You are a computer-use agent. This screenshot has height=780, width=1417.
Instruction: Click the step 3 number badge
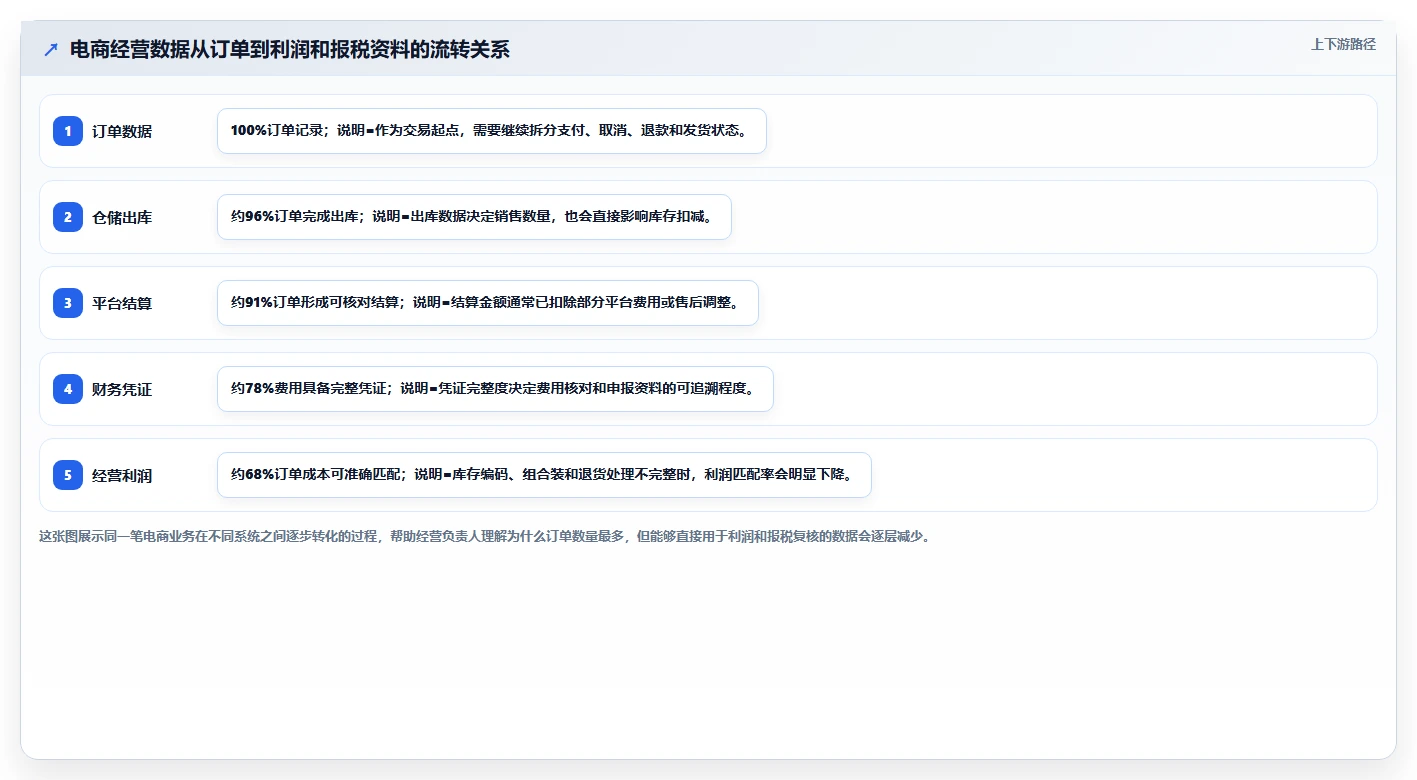[x=68, y=303]
